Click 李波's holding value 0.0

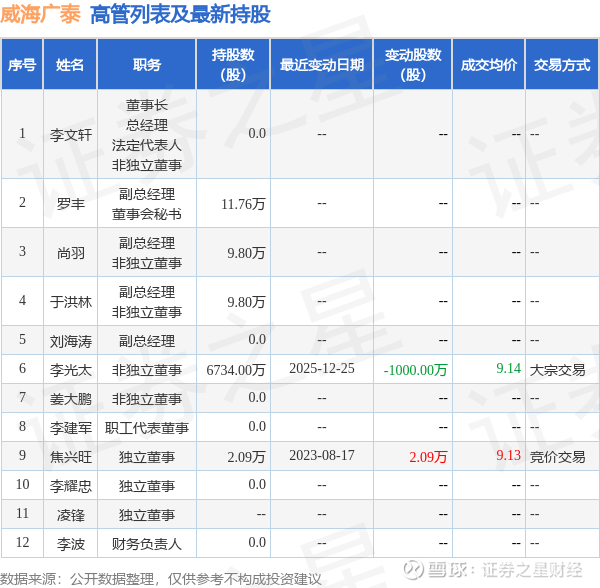[257, 542]
